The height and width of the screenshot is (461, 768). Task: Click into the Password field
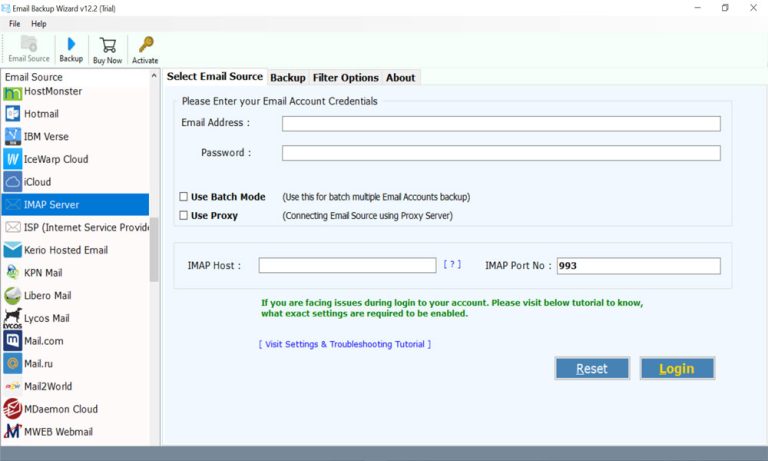tap(501, 153)
